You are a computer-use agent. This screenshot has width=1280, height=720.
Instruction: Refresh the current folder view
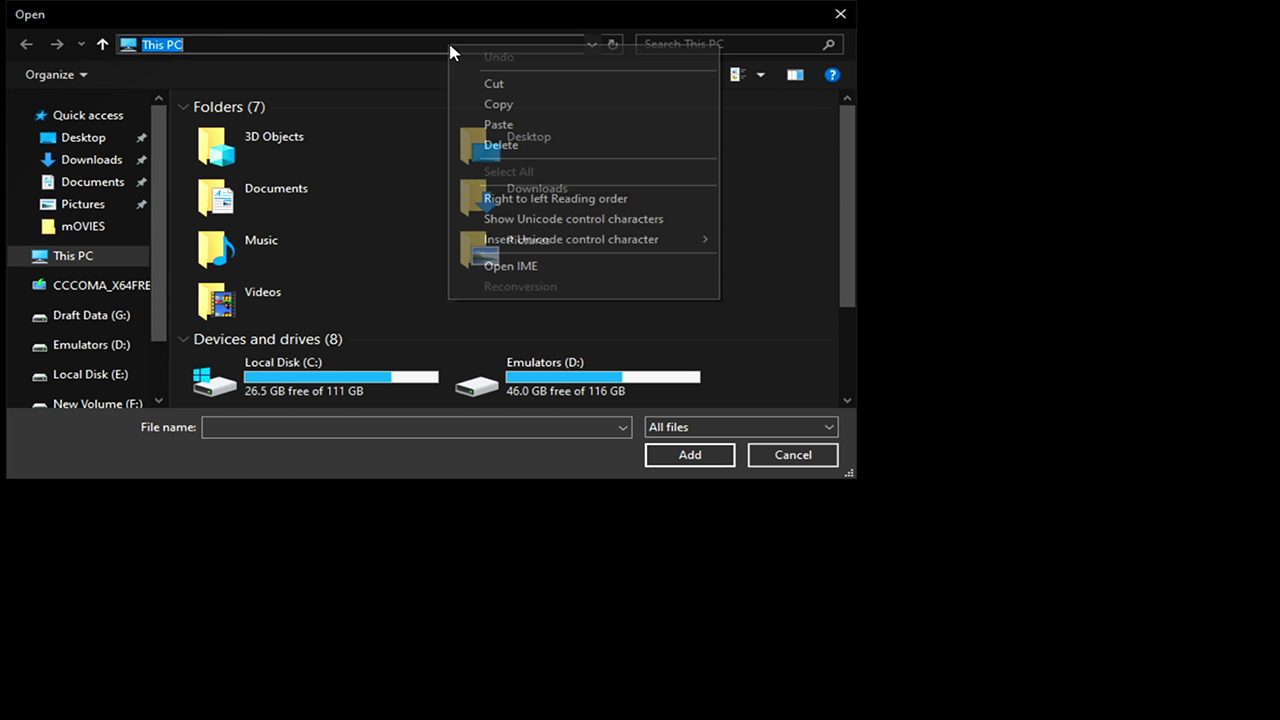612,44
